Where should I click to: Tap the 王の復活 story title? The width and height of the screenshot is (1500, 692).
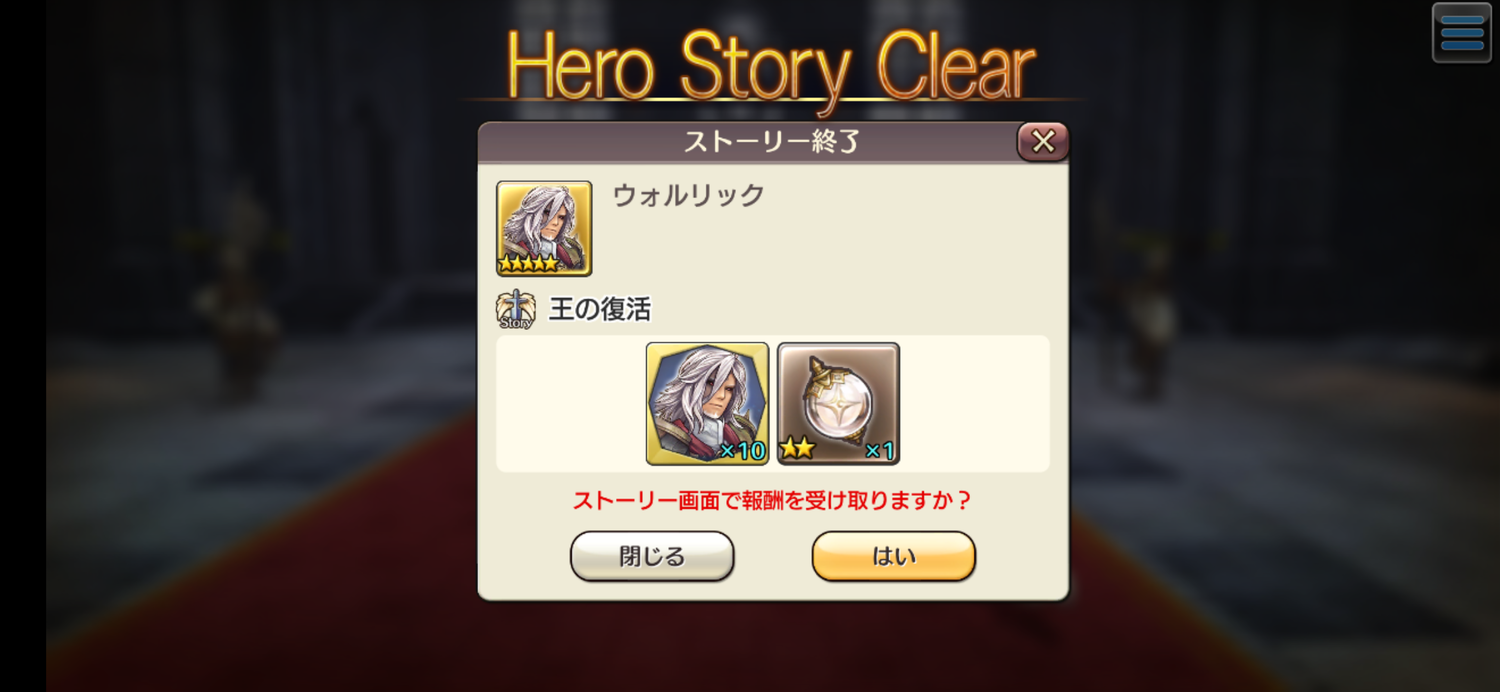point(600,310)
